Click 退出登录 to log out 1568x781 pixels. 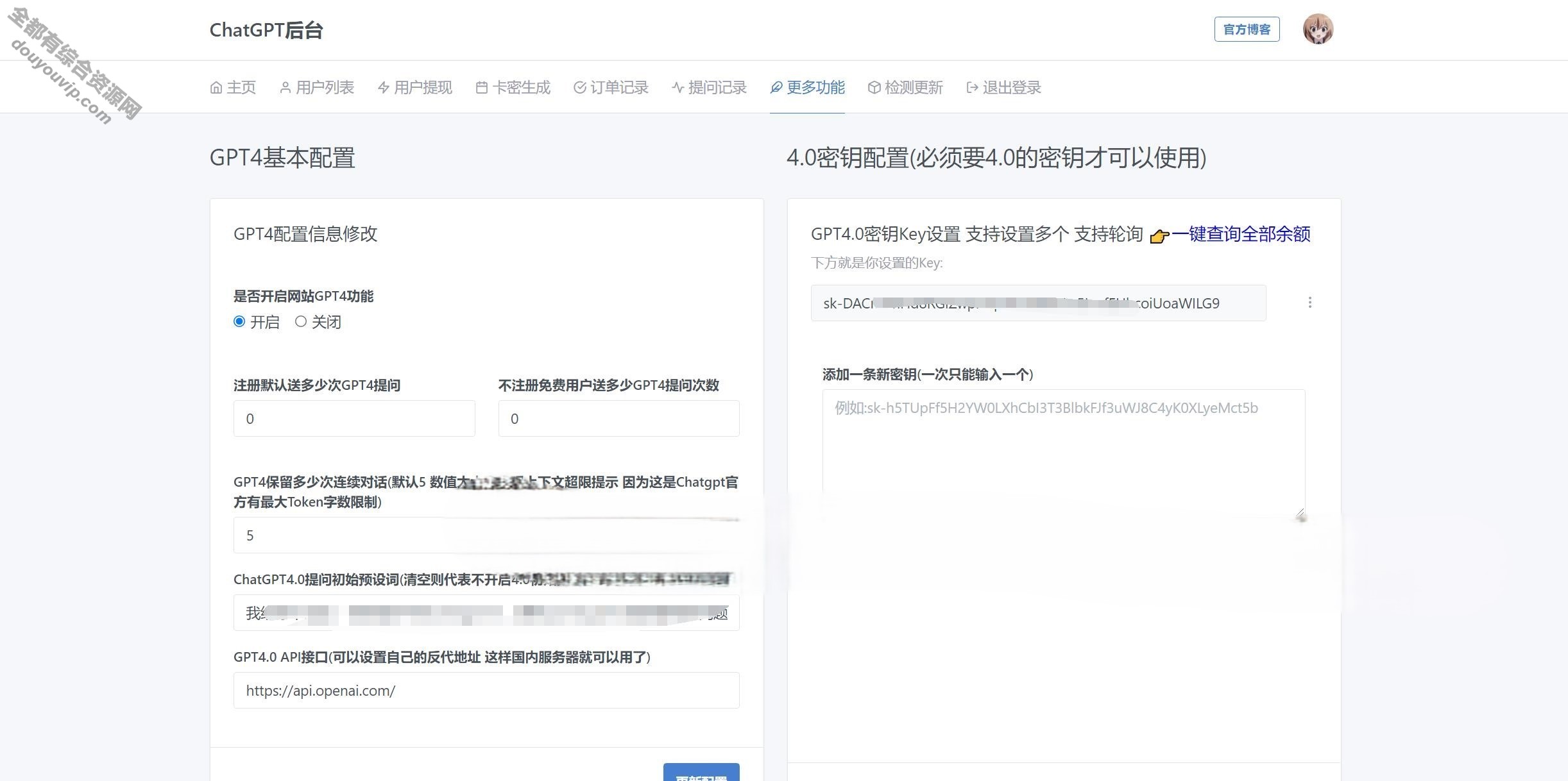click(1004, 87)
